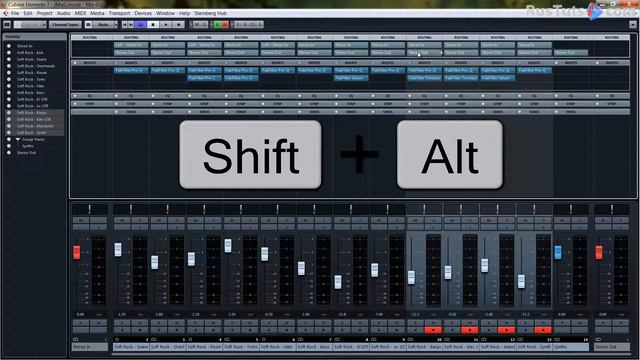Screen dimensions: 640x360
Task: Click the red Write automation toolbar button
Action: (x=225, y=25)
